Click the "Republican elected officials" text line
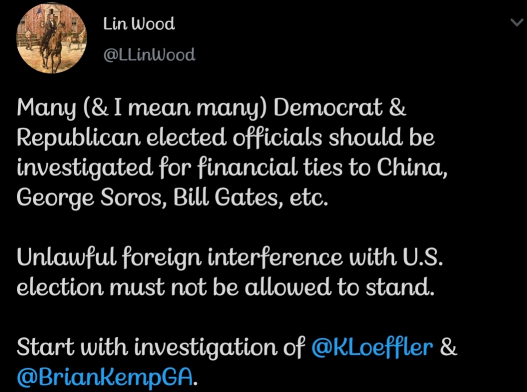Viewport: 527px width, 392px height. (226, 138)
